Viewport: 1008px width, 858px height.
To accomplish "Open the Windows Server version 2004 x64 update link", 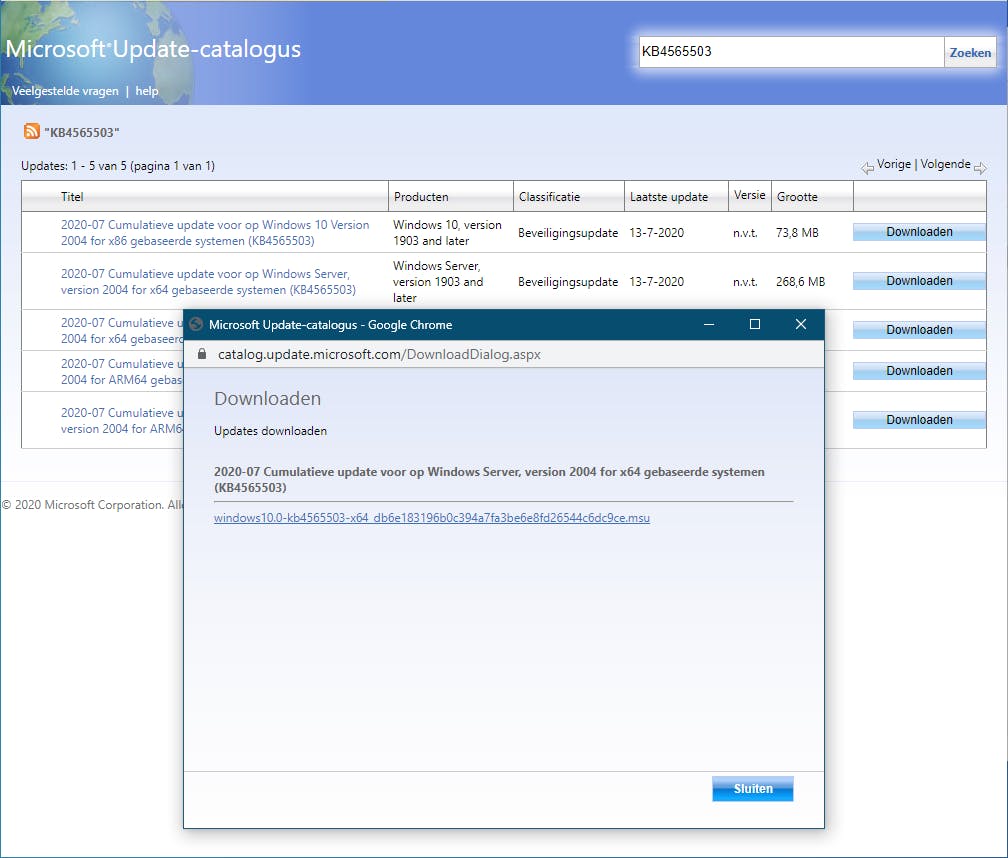I will coord(208,282).
